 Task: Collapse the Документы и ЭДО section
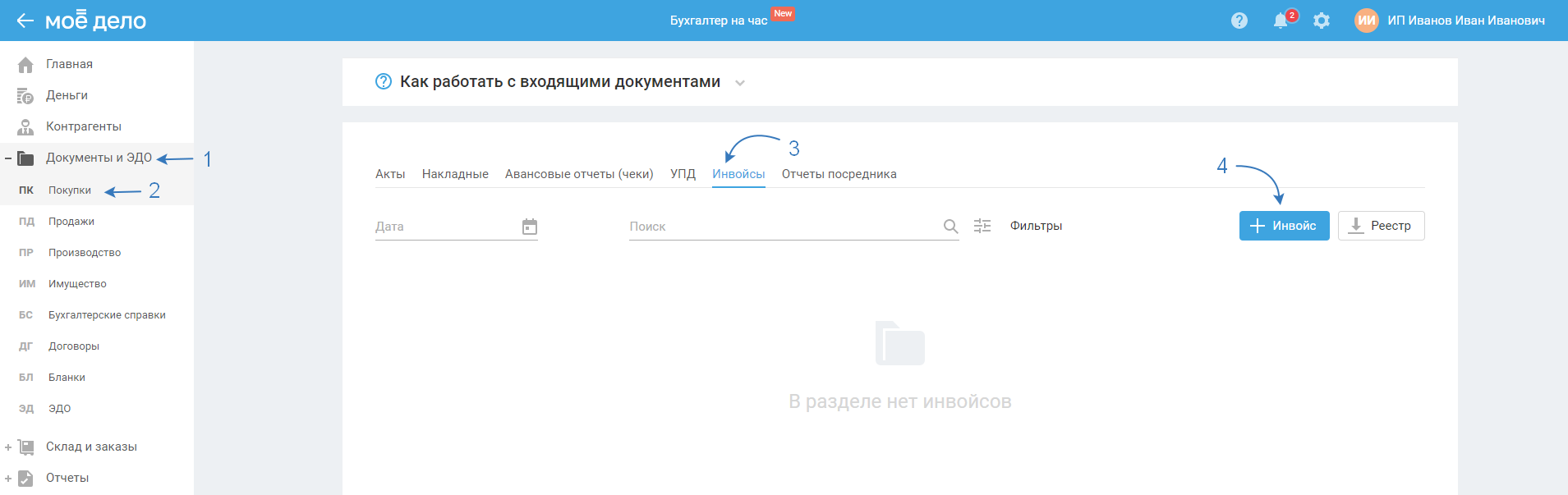point(8,158)
